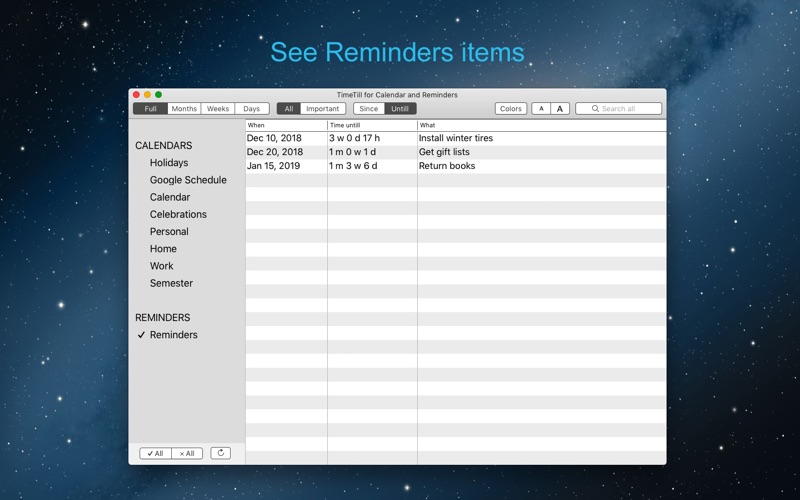Switch to Full time format

[x=151, y=109]
